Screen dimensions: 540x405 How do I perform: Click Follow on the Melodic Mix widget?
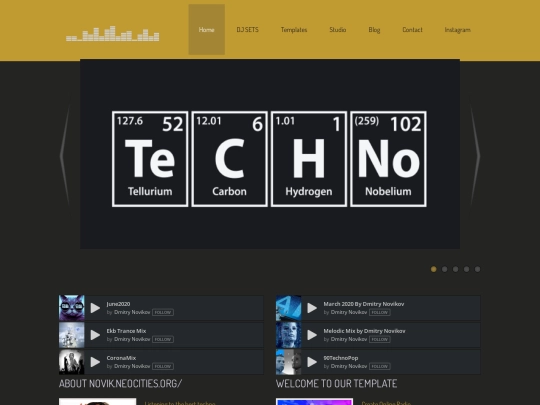pos(380,339)
